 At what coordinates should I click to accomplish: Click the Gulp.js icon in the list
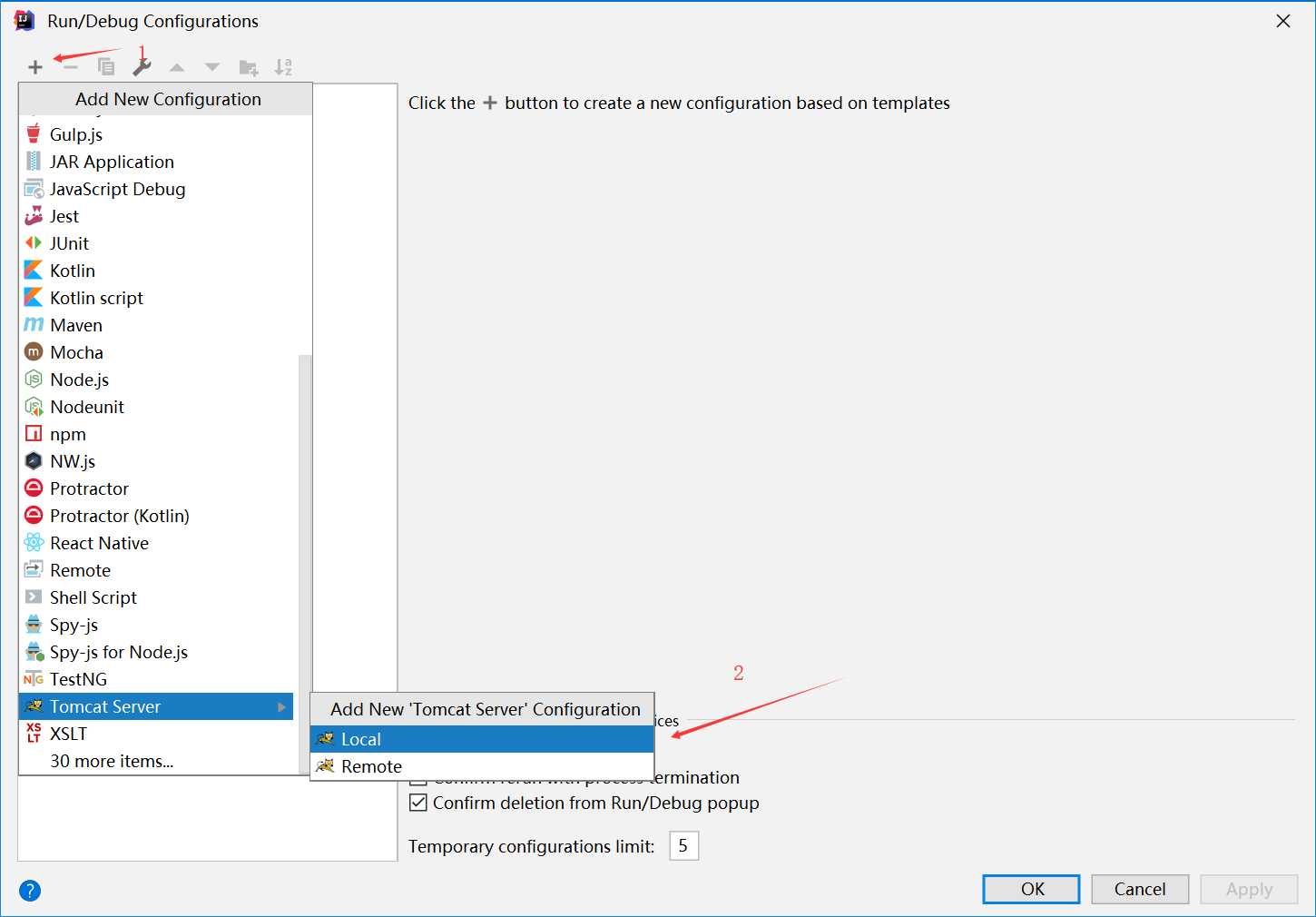34,134
